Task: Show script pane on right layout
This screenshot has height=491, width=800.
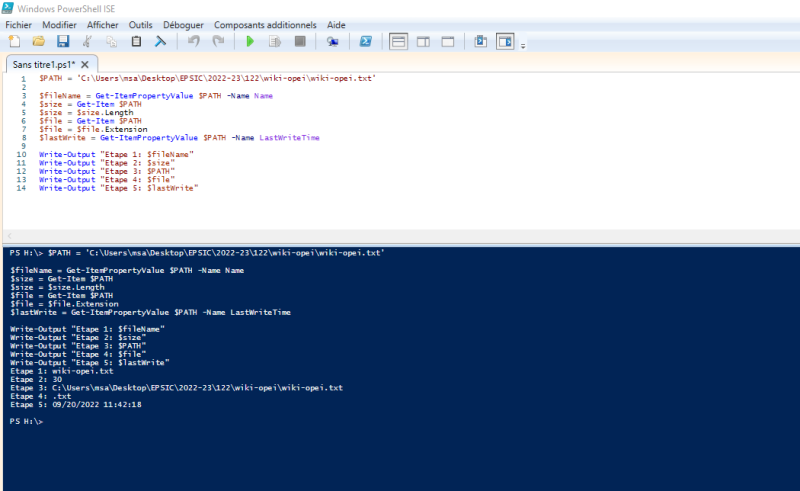Action: (423, 41)
